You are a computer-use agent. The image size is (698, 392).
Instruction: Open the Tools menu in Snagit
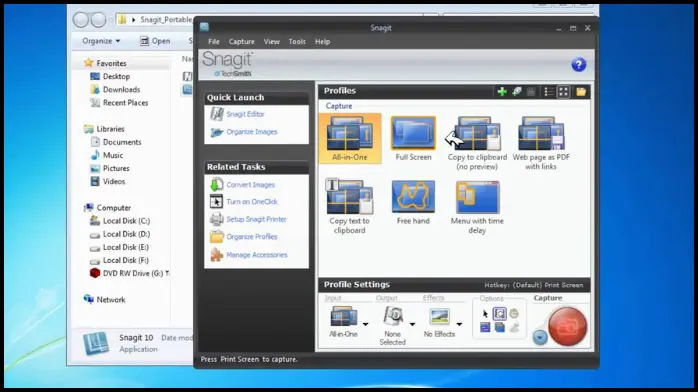(297, 41)
